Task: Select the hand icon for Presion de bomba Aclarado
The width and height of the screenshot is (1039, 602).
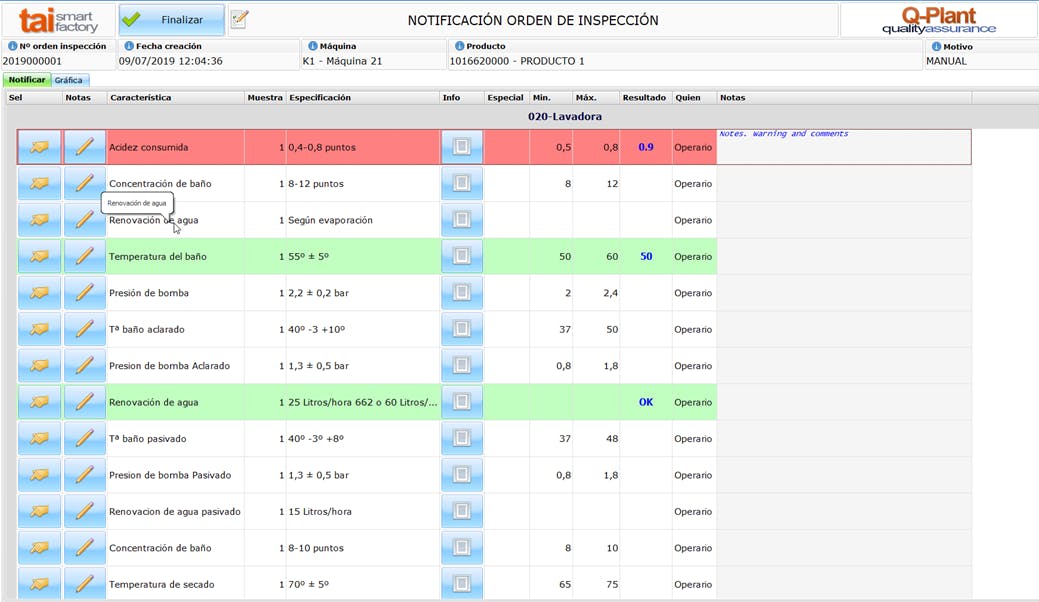Action: coord(39,366)
